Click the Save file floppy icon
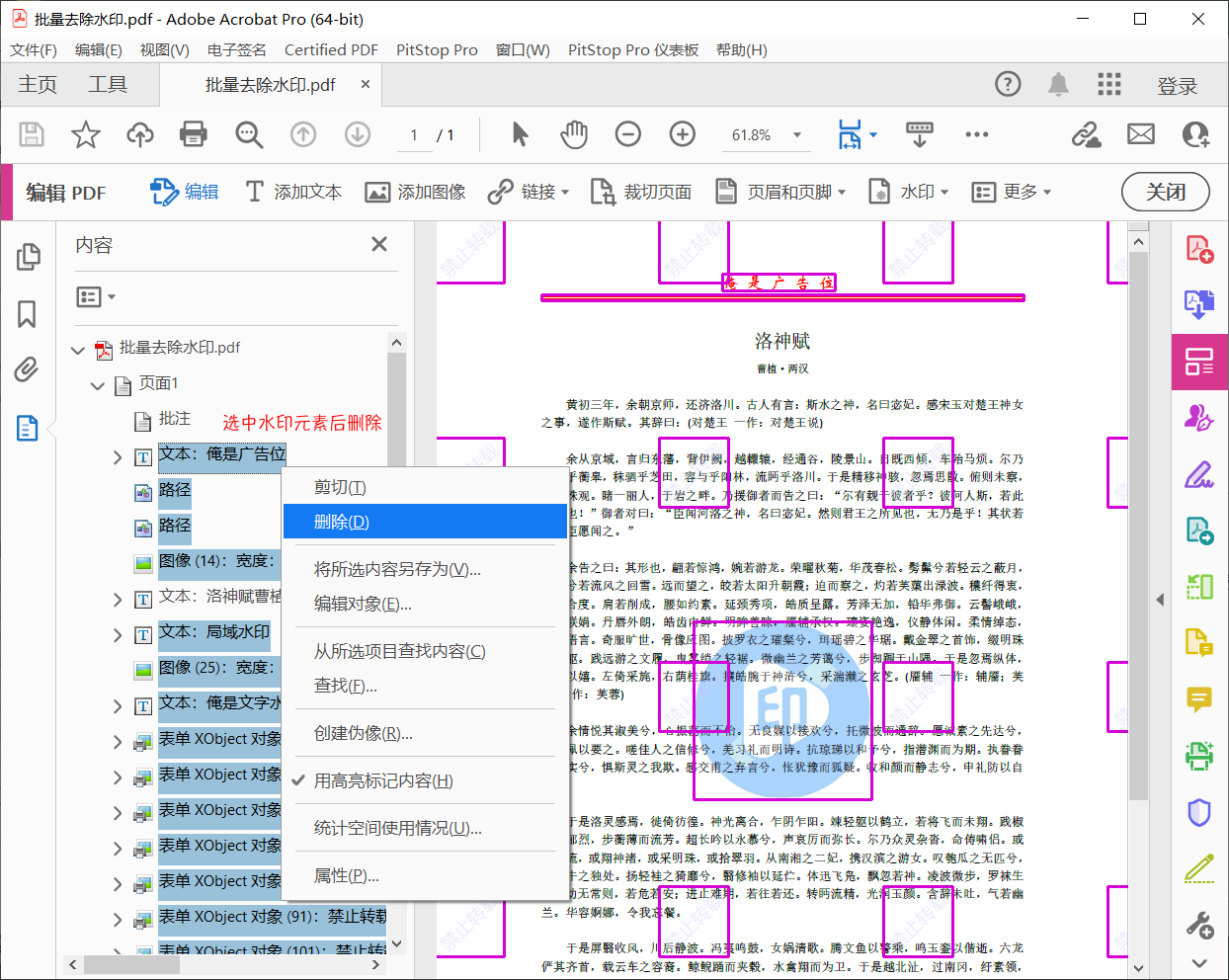The image size is (1229, 980). pos(32,134)
